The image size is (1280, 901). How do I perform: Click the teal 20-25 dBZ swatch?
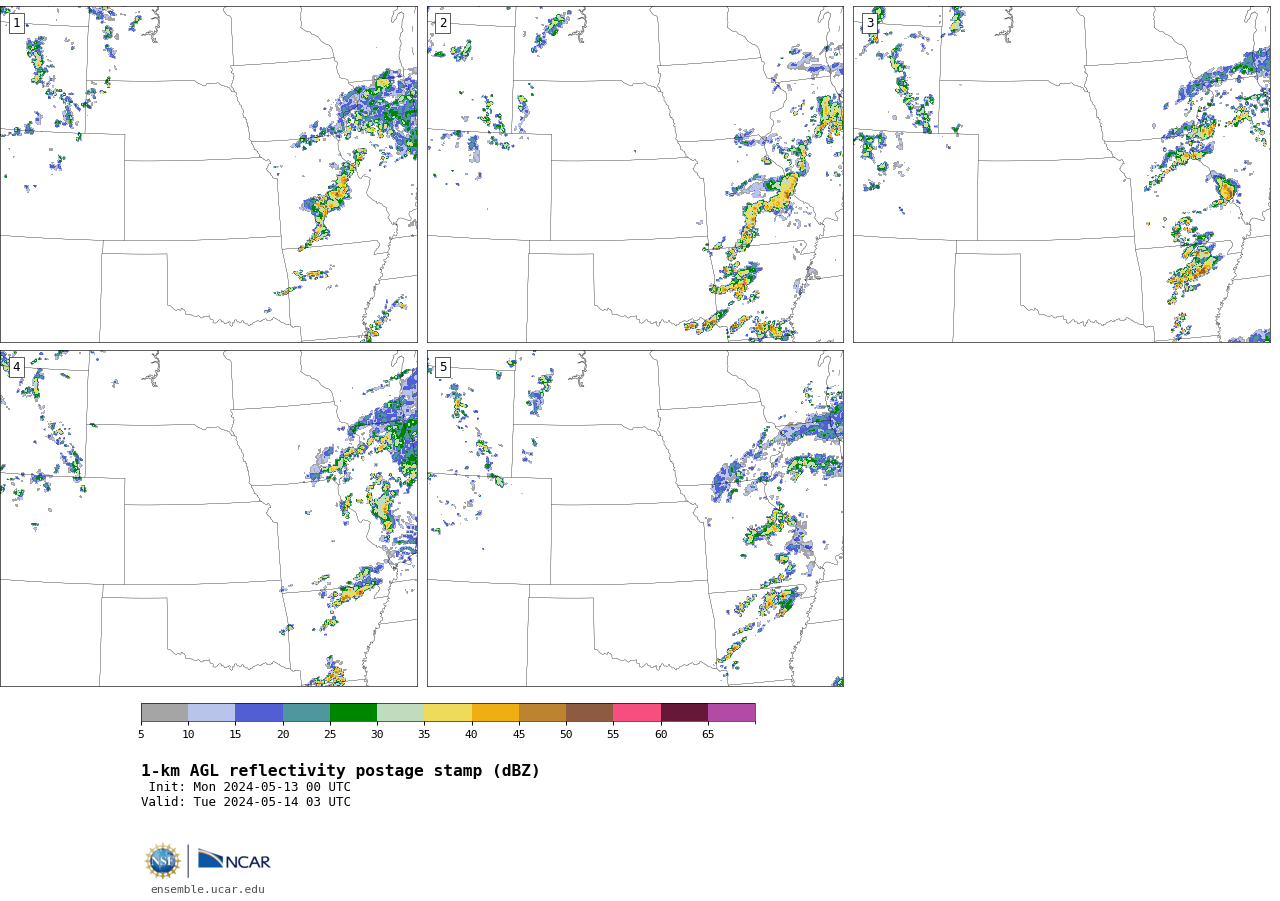pos(306,713)
